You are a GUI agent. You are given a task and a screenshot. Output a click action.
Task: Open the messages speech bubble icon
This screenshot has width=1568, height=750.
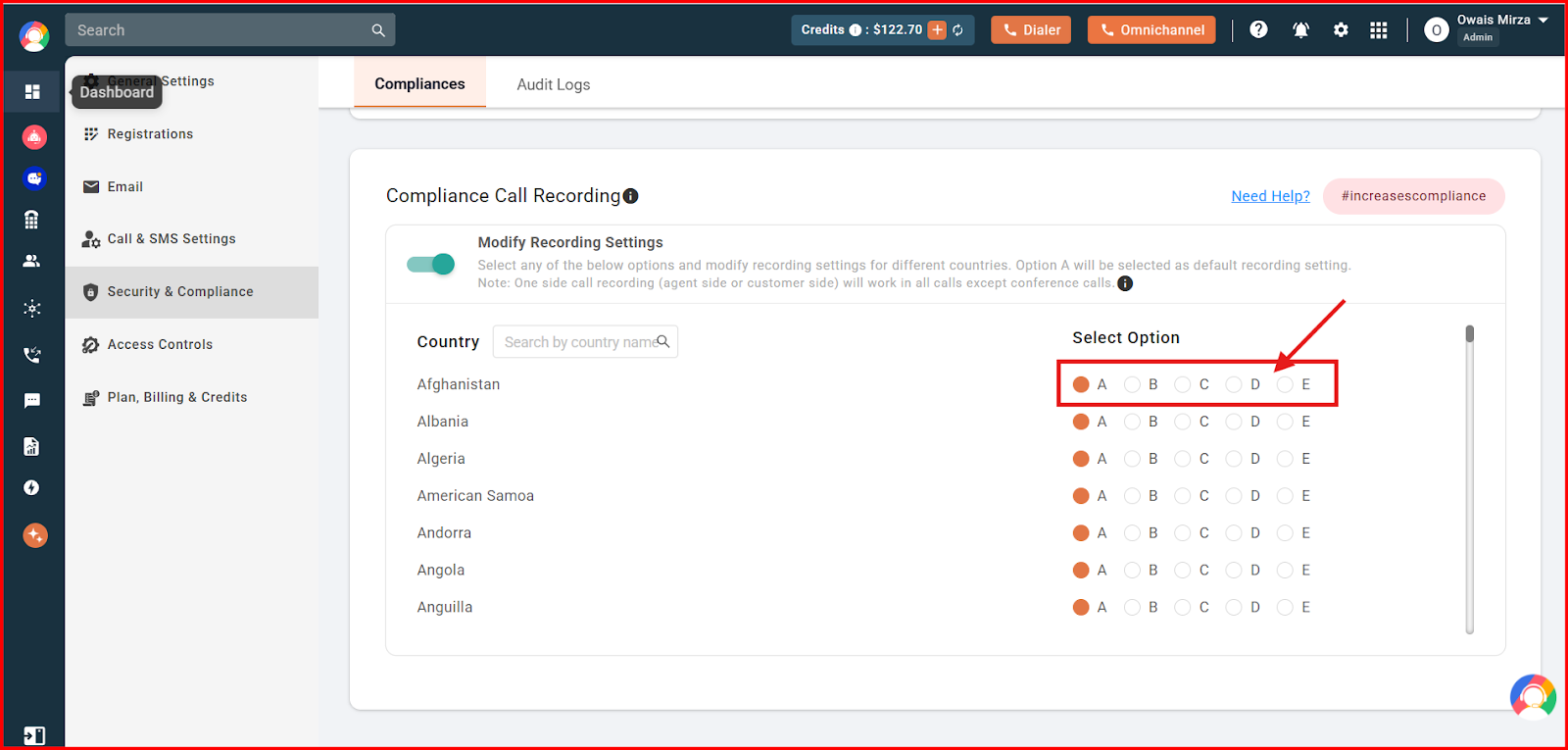coord(31,400)
